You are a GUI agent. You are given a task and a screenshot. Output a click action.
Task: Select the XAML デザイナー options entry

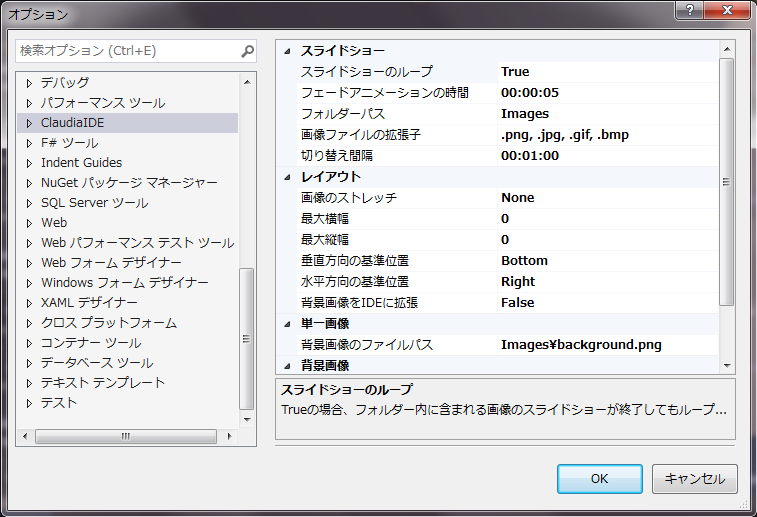pyautogui.click(x=89, y=303)
